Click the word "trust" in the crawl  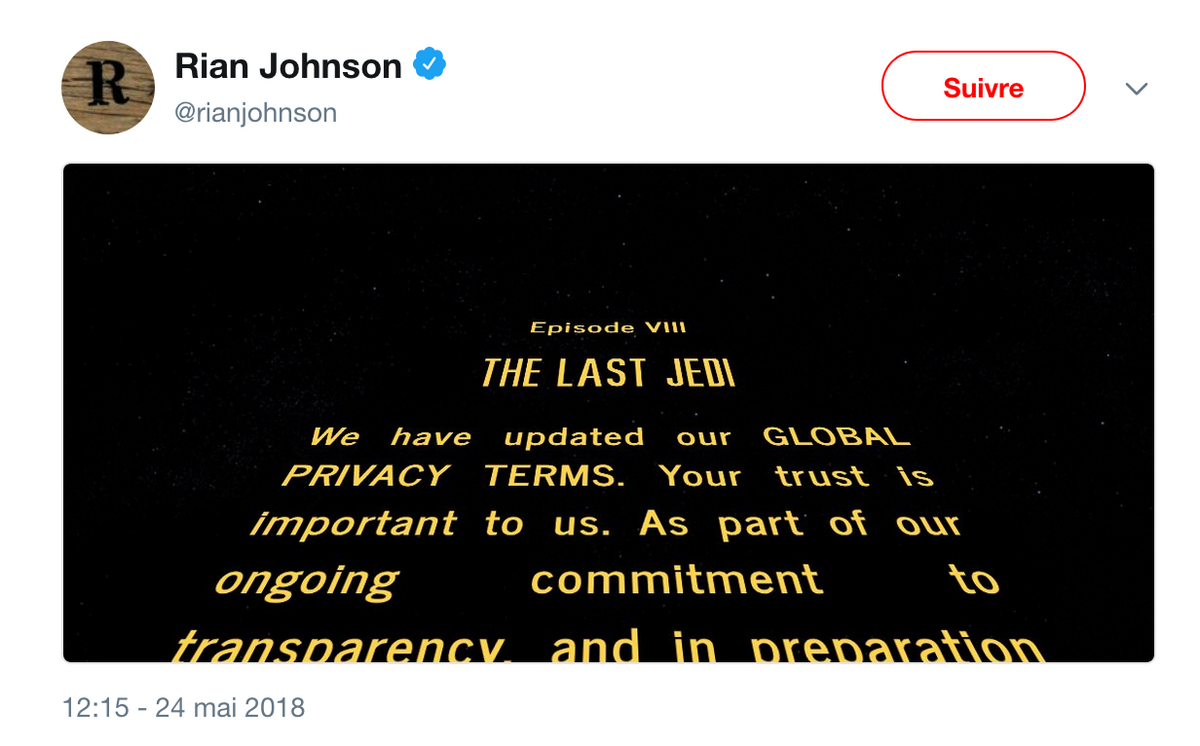click(821, 476)
